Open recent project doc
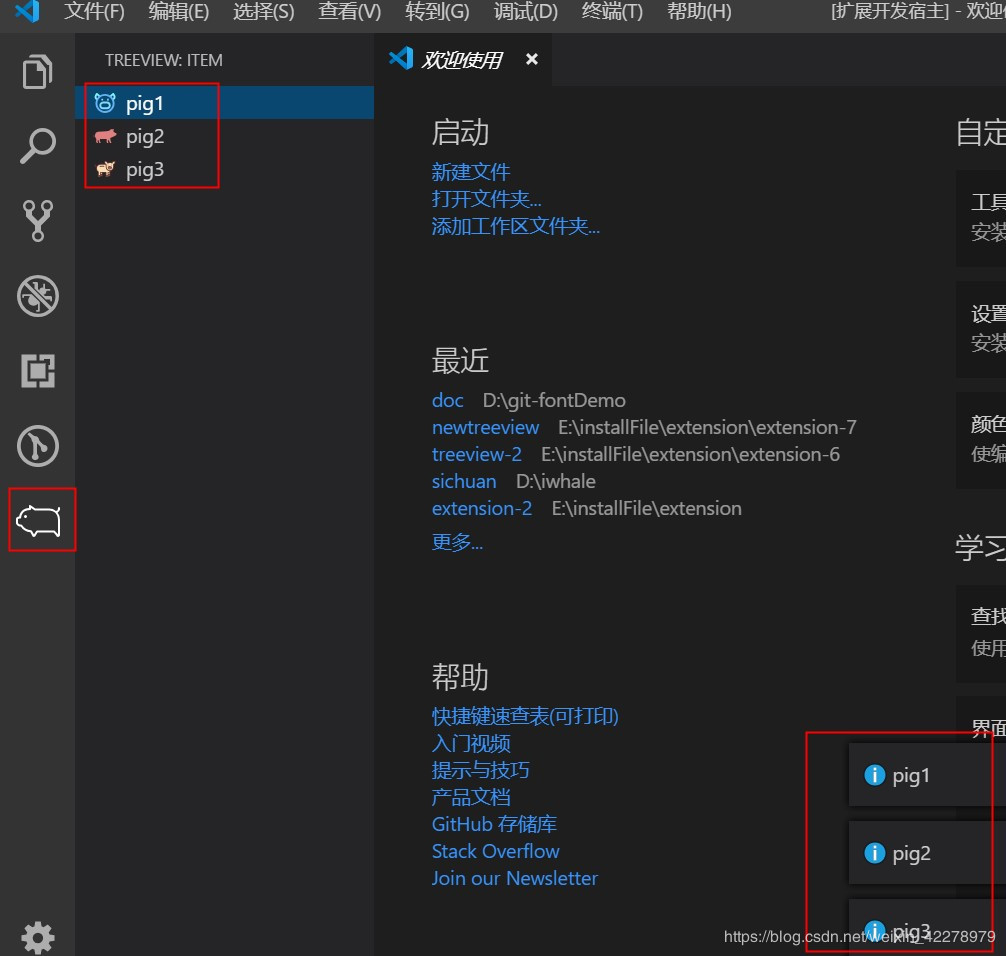 point(447,400)
